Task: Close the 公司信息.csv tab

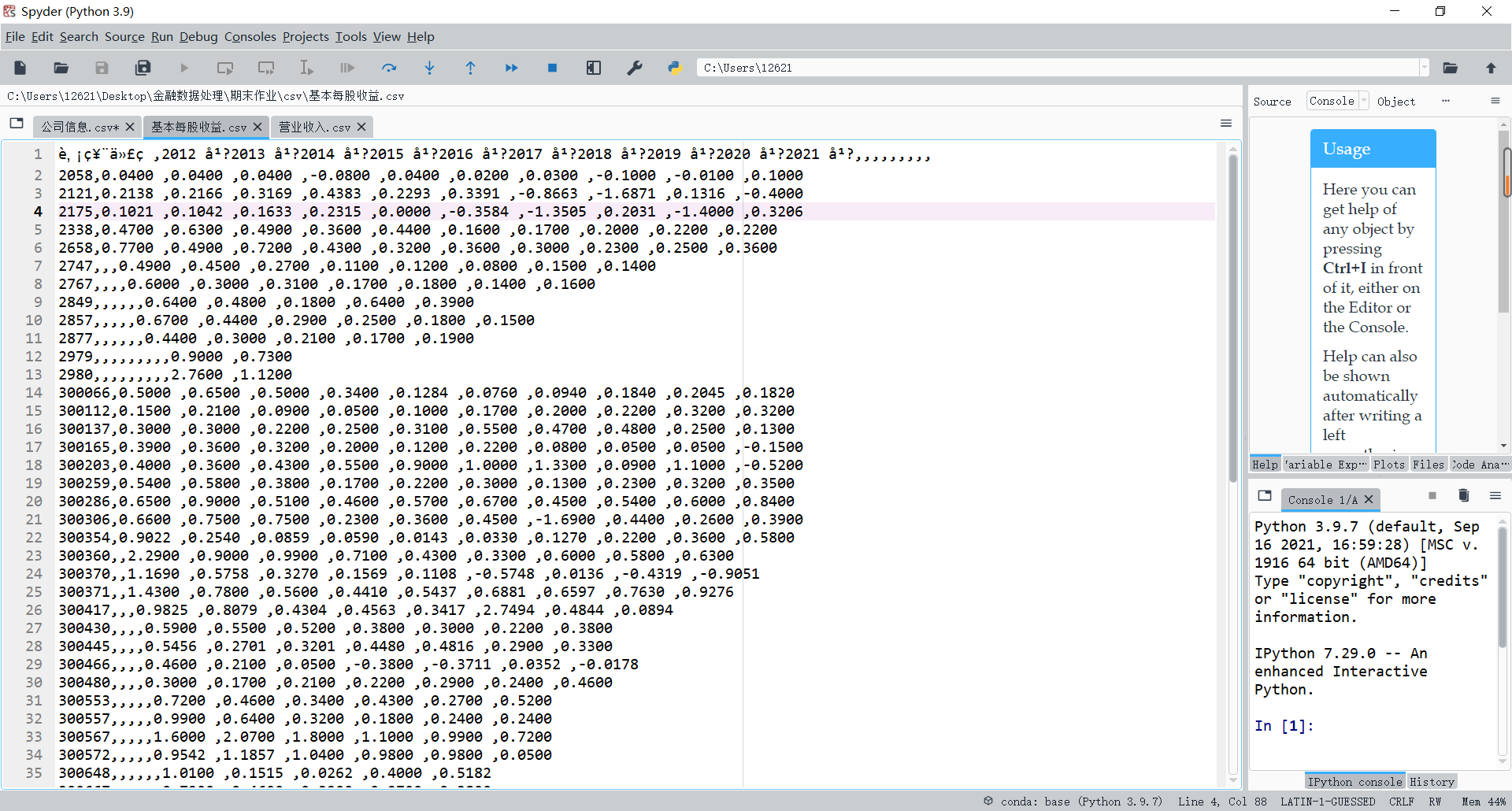Action: click(130, 127)
